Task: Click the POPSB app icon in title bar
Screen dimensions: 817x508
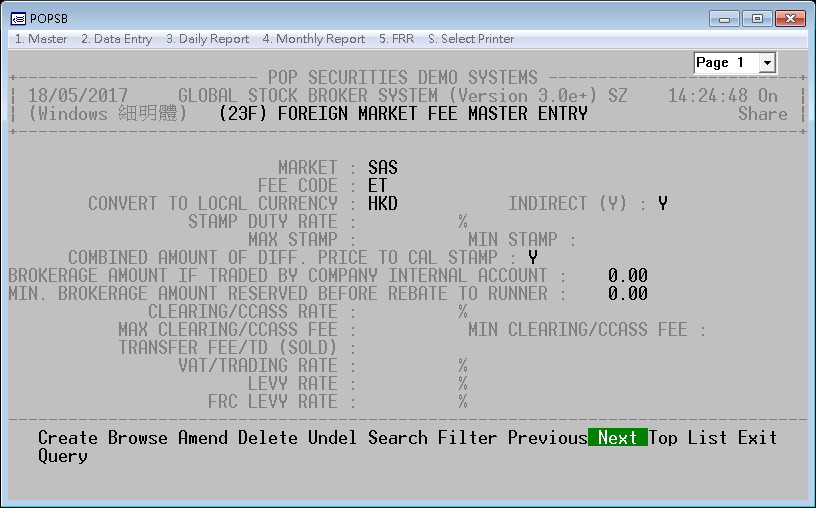Action: coord(18,19)
